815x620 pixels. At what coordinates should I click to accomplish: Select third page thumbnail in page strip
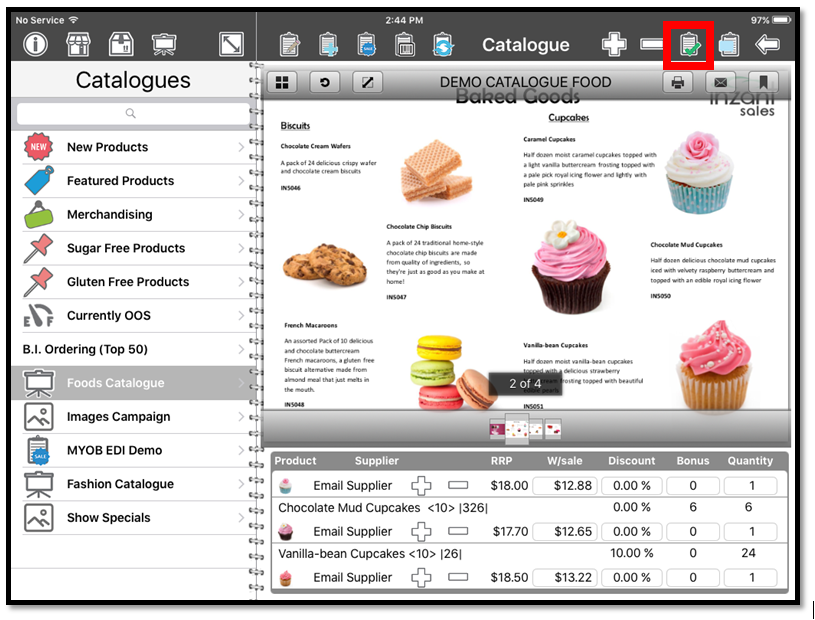tap(536, 429)
